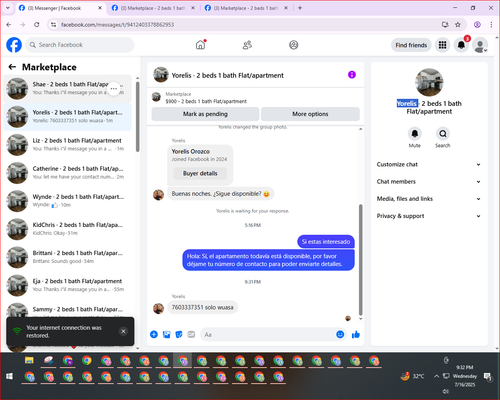Send a thumbs-up like

[356, 334]
